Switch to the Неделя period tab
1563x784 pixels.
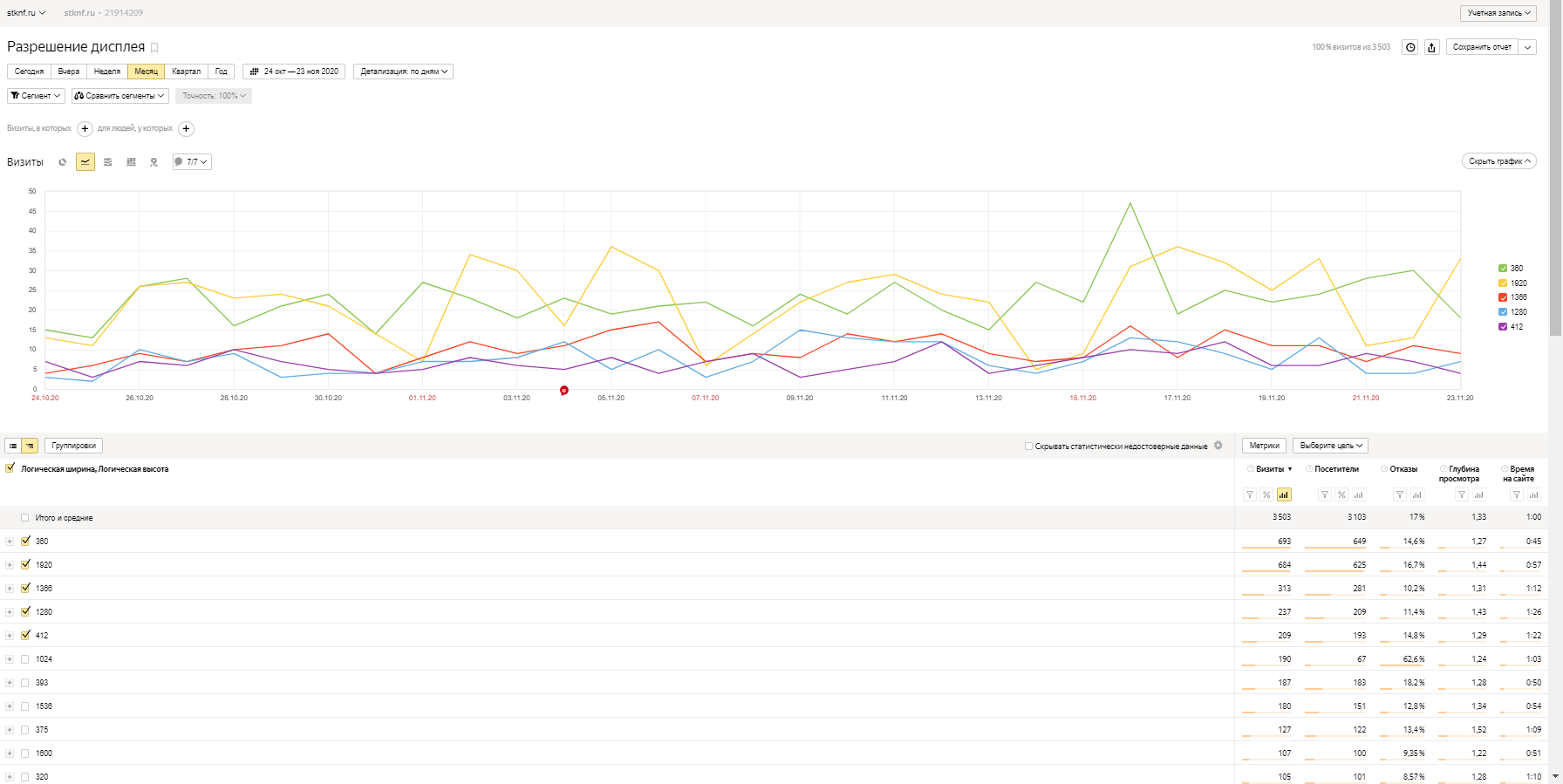click(x=107, y=72)
